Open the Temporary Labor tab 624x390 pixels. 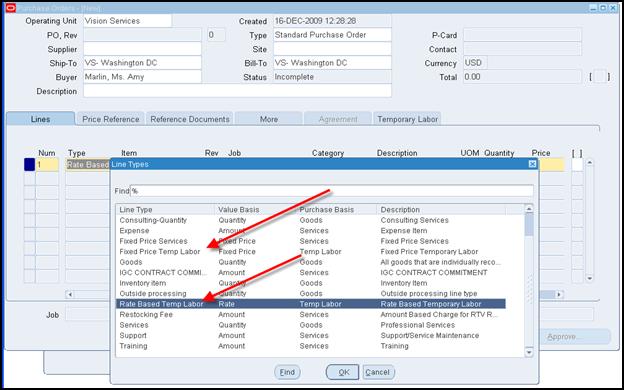(x=408, y=119)
